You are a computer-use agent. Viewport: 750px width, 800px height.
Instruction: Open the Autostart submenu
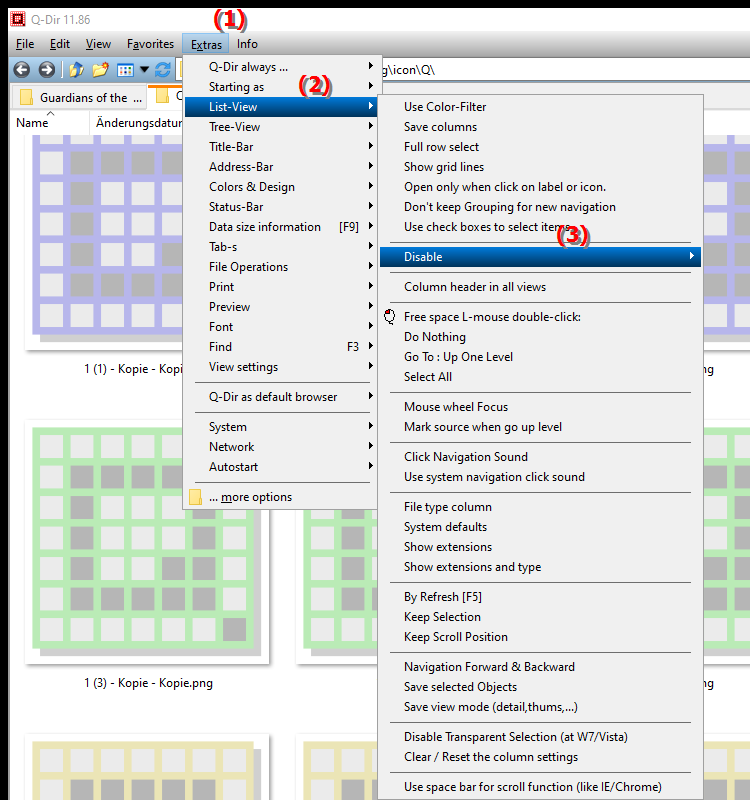(x=281, y=467)
